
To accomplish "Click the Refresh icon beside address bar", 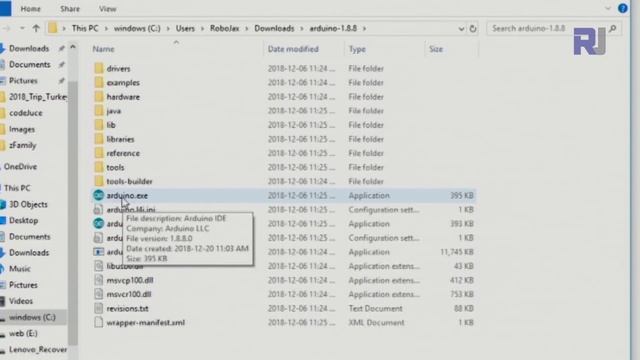I will pyautogui.click(x=473, y=29).
